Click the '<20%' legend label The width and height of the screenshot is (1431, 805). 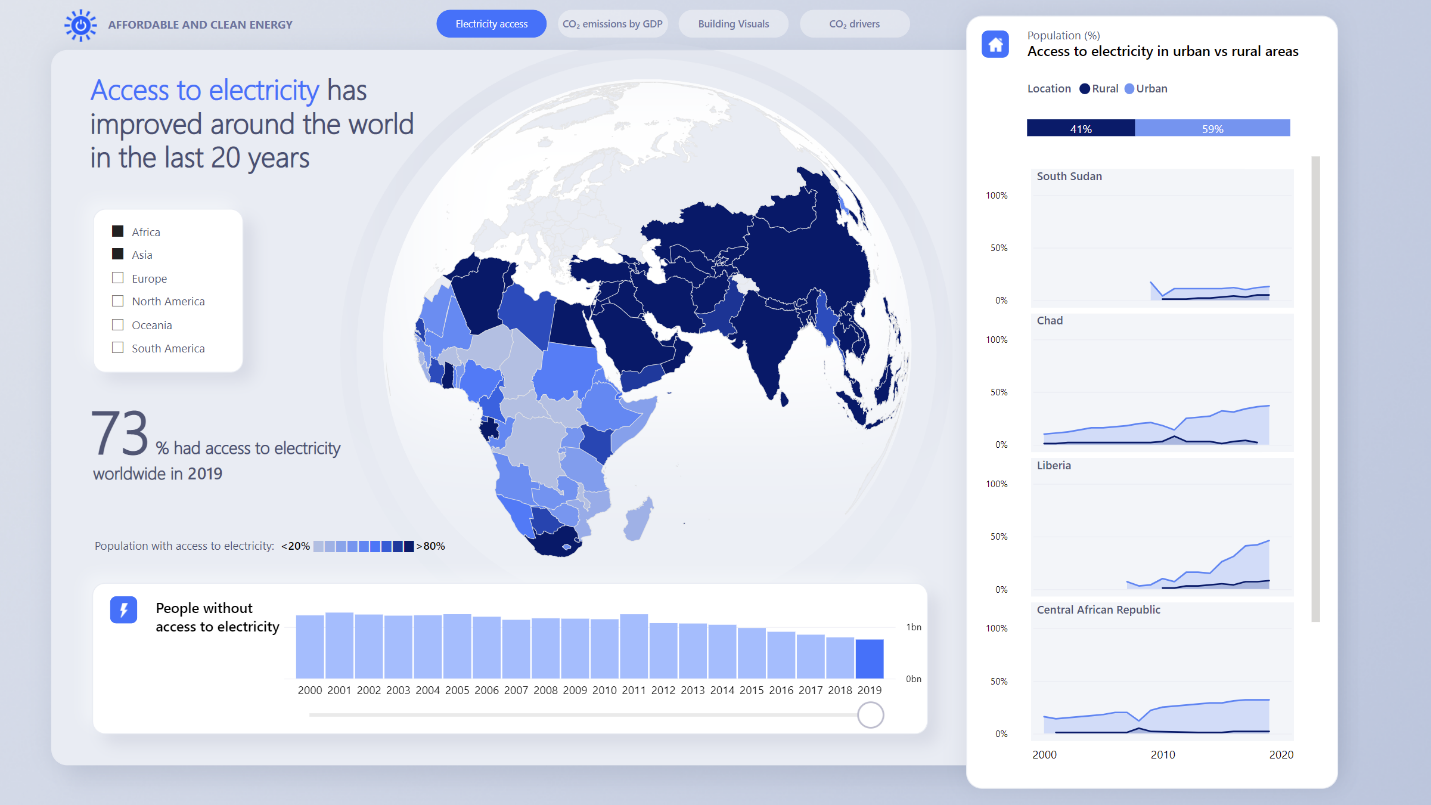[295, 546]
